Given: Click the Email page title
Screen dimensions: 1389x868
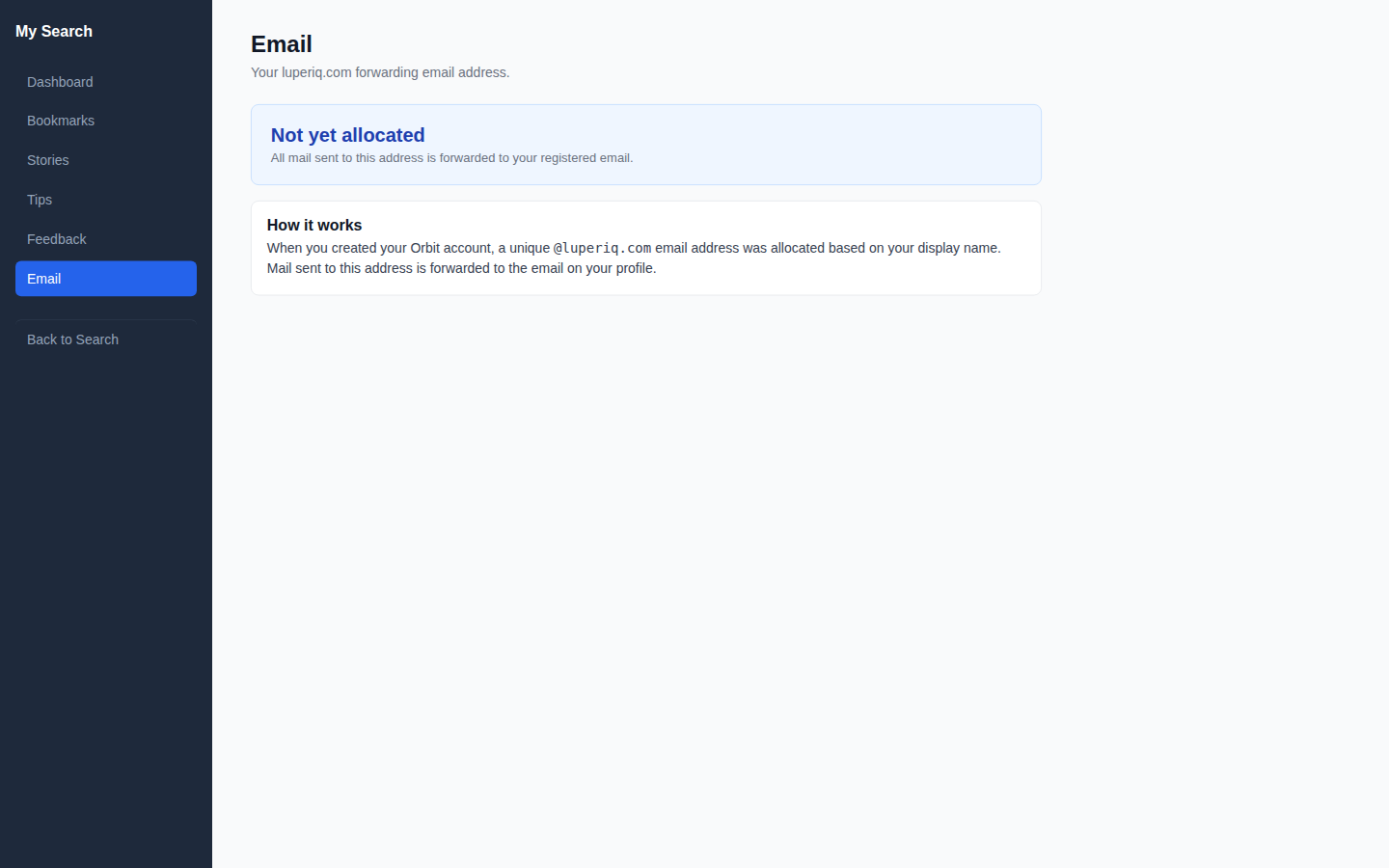Looking at the screenshot, I should point(281,43).
